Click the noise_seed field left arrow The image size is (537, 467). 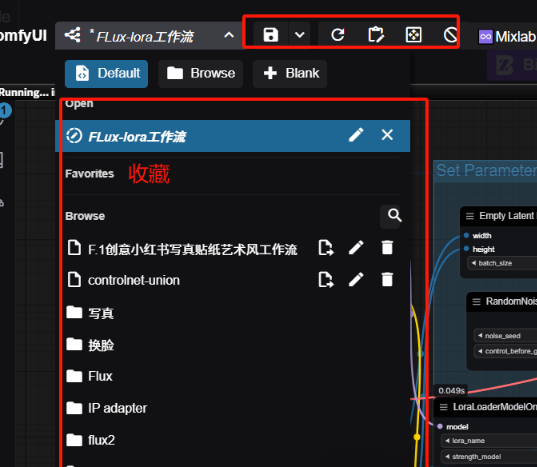(x=480, y=336)
